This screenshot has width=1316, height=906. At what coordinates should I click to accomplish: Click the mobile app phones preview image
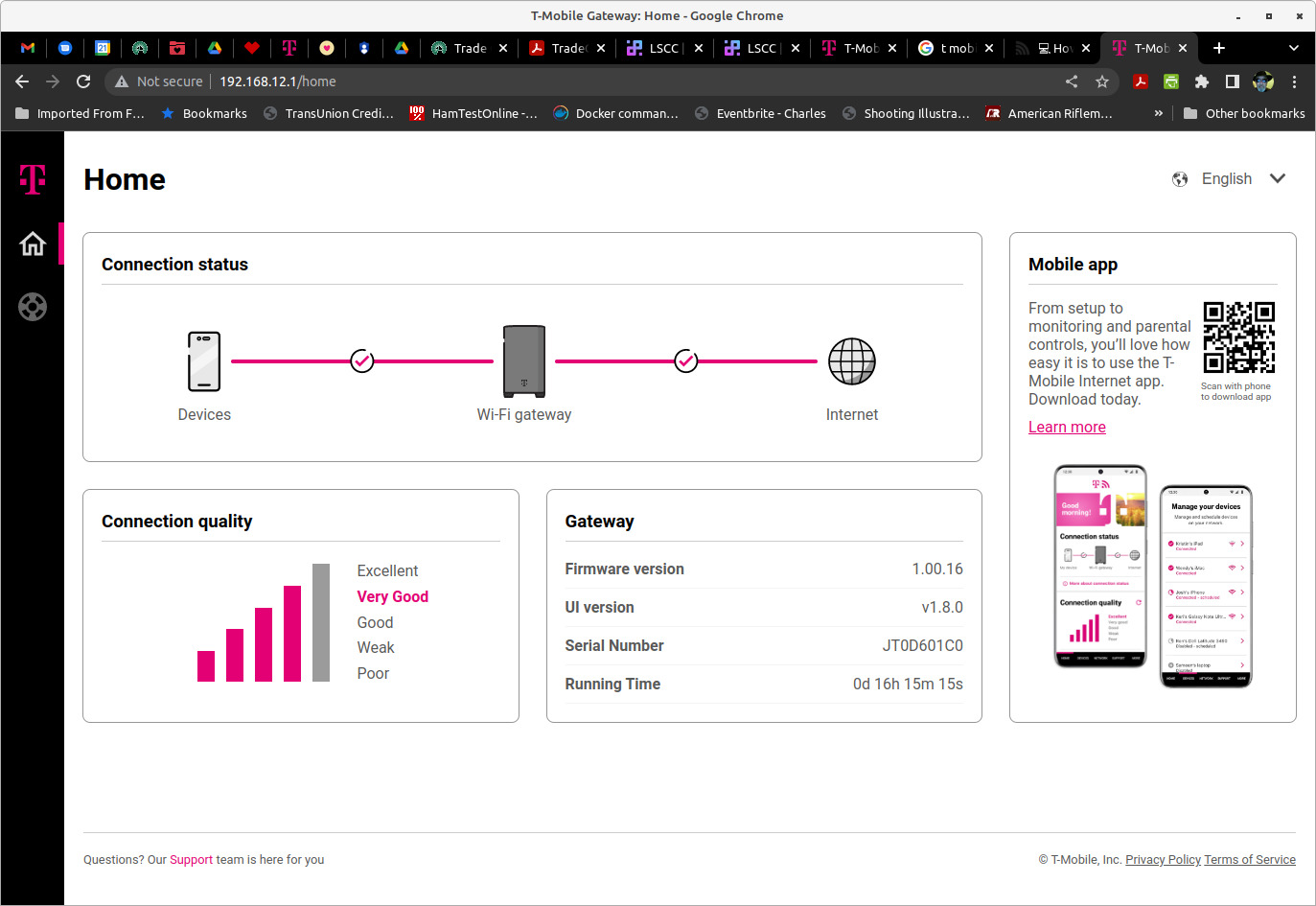1153,576
